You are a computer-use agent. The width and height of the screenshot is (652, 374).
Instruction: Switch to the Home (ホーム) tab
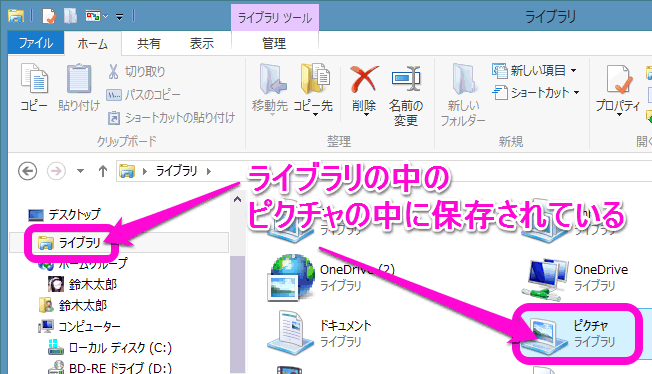[92, 43]
